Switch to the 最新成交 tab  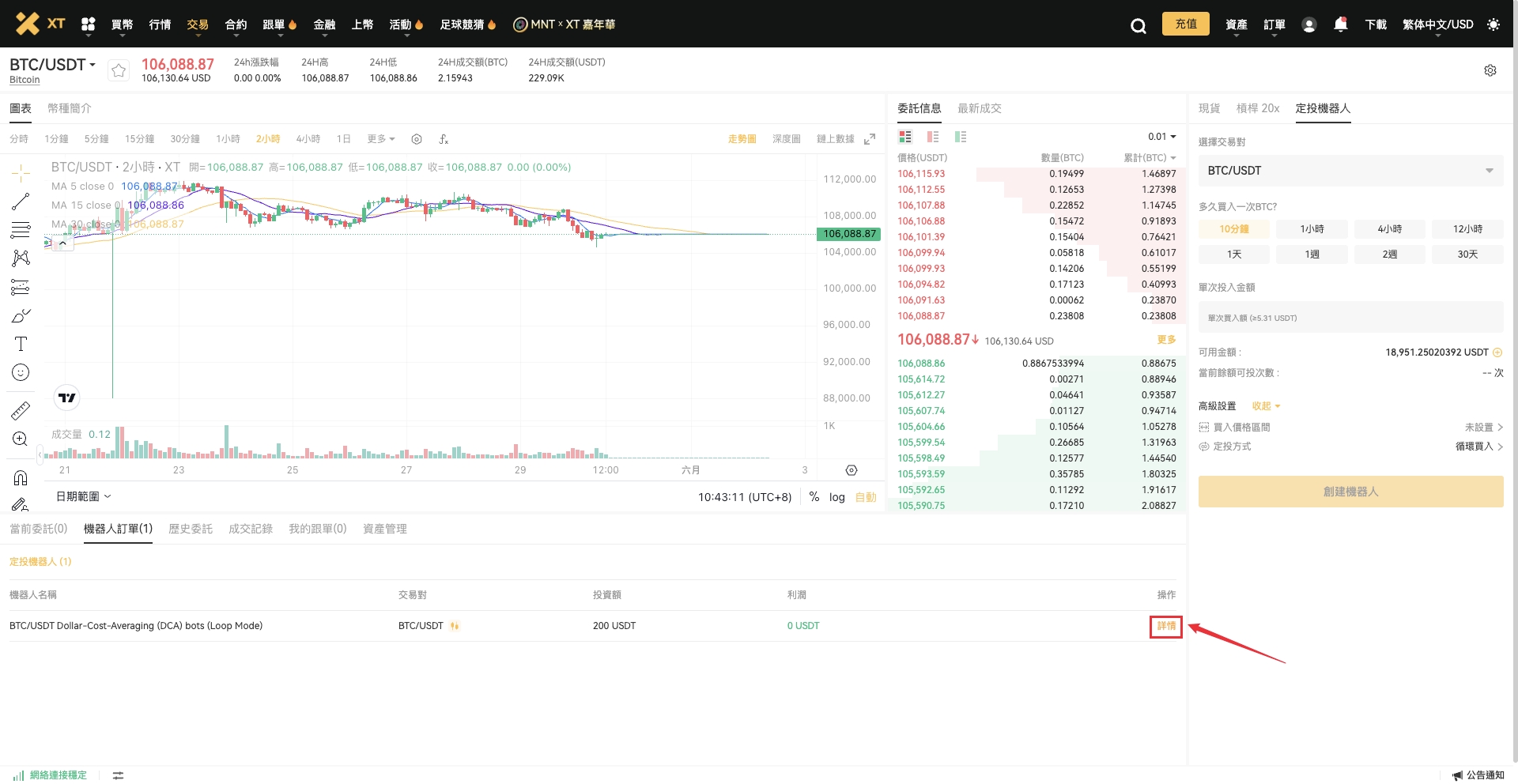(979, 108)
